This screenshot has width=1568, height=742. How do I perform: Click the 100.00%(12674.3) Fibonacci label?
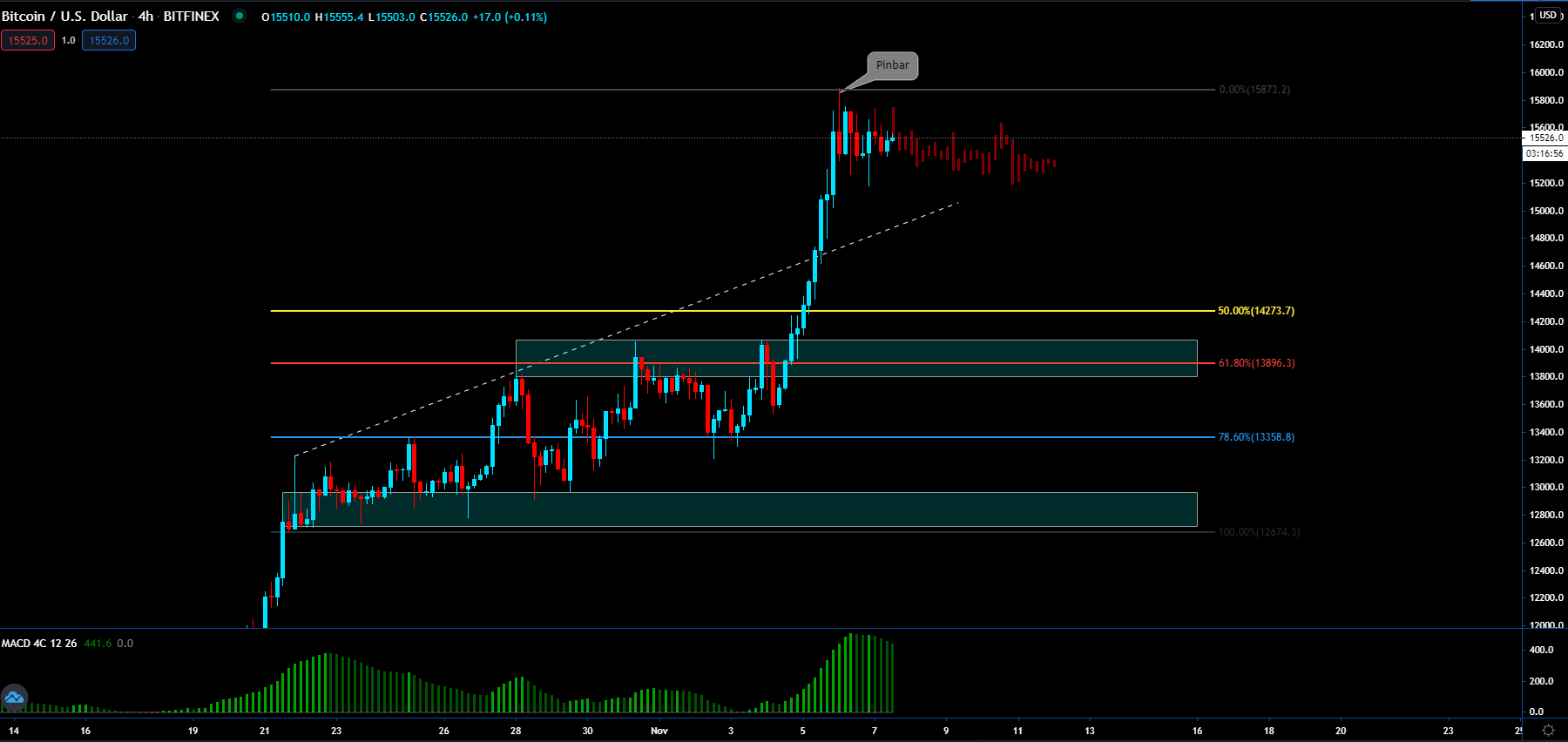[1259, 532]
